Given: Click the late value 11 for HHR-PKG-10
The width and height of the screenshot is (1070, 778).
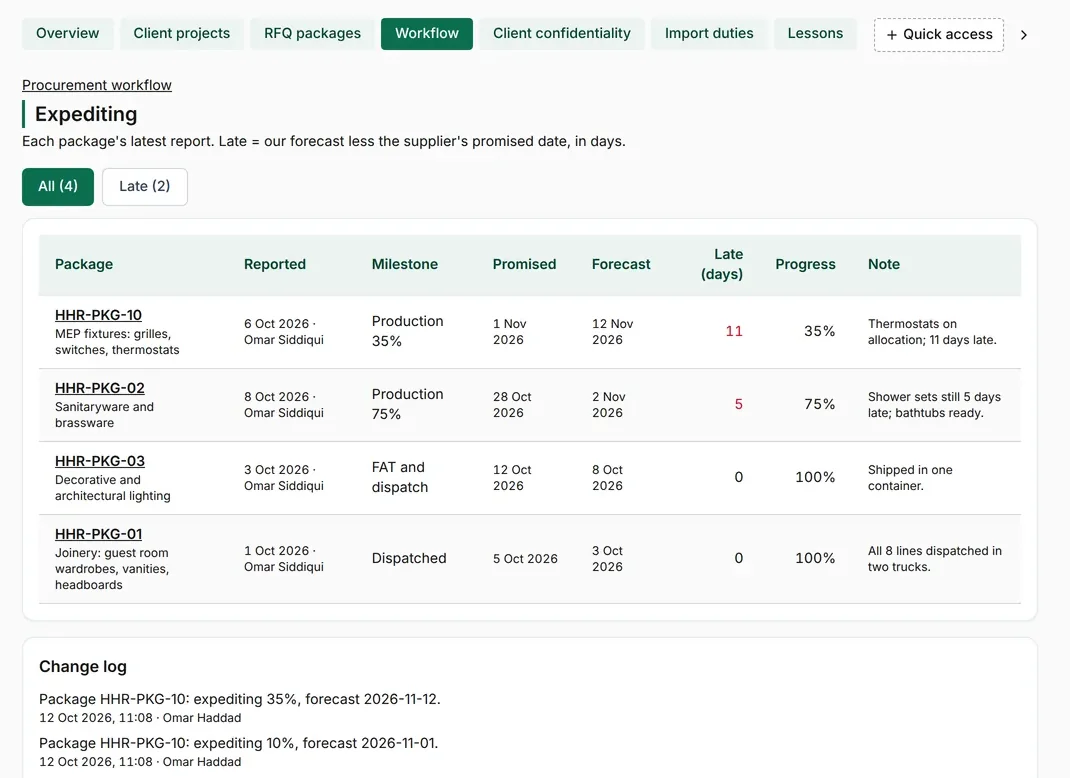Looking at the screenshot, I should 734,332.
